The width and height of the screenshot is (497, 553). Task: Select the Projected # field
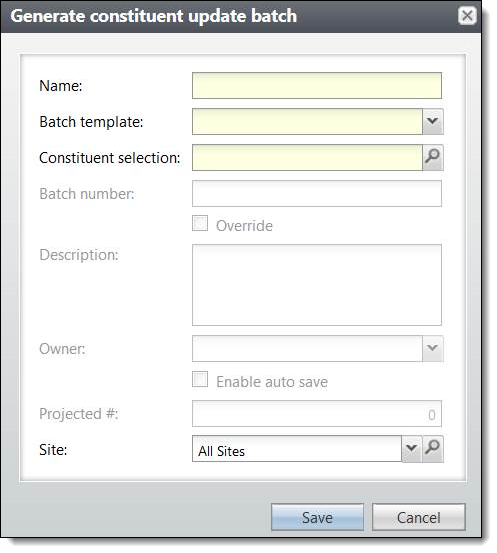317,413
